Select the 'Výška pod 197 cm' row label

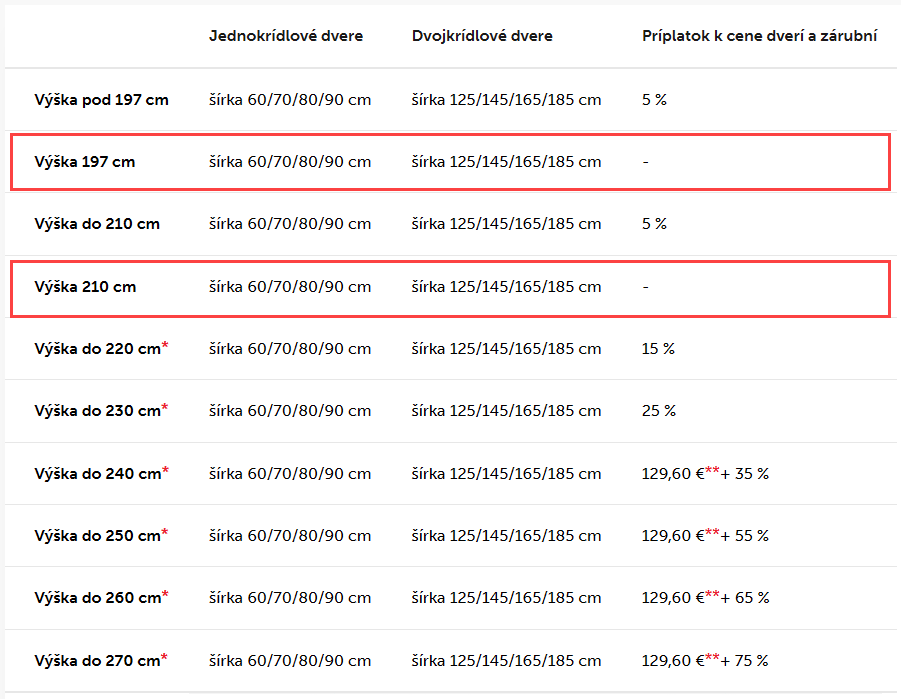(x=101, y=100)
